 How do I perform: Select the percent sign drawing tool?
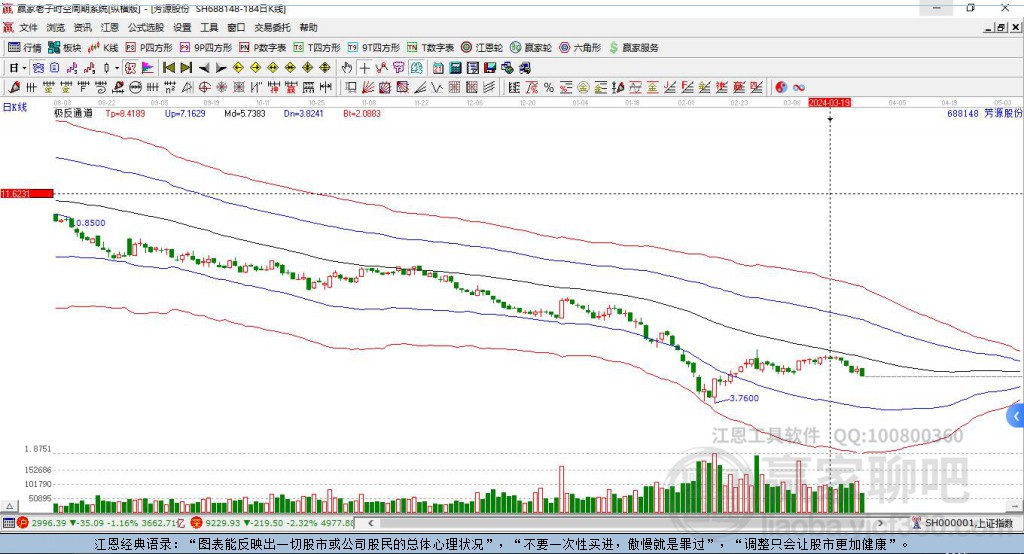(549, 88)
